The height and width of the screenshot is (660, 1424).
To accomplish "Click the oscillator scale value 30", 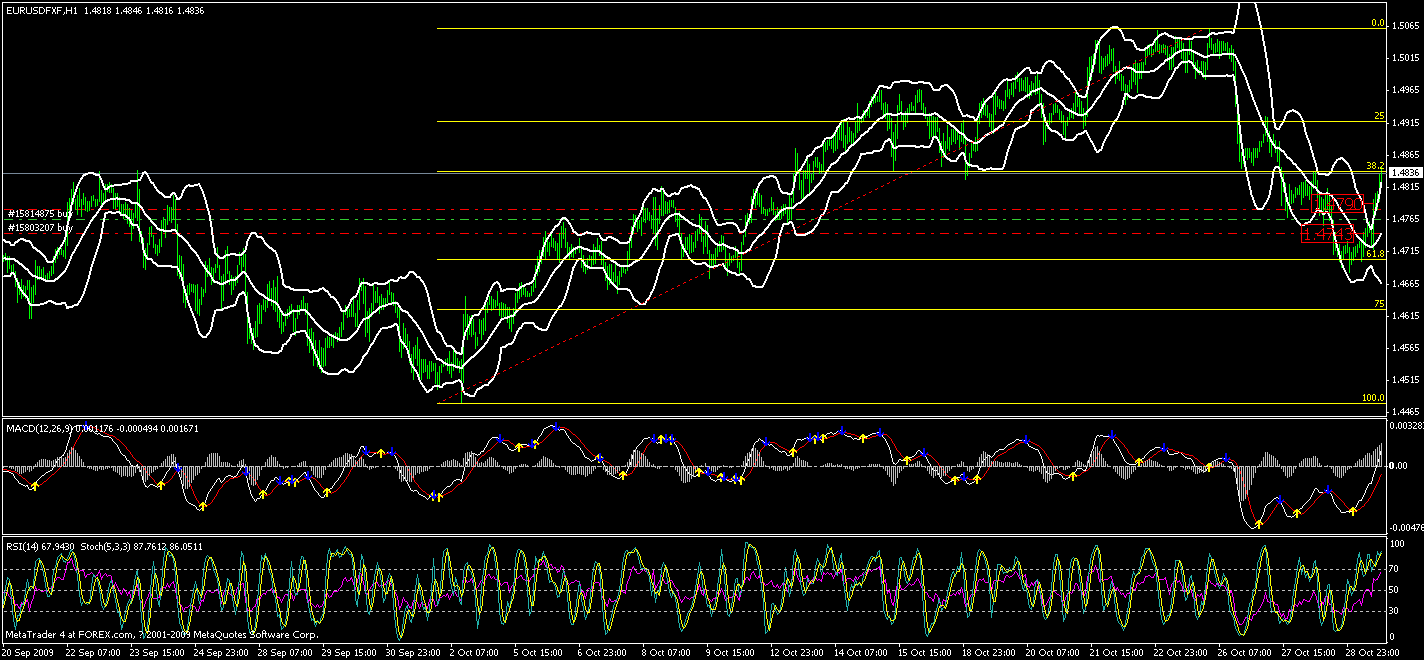I will pyautogui.click(x=1395, y=611).
